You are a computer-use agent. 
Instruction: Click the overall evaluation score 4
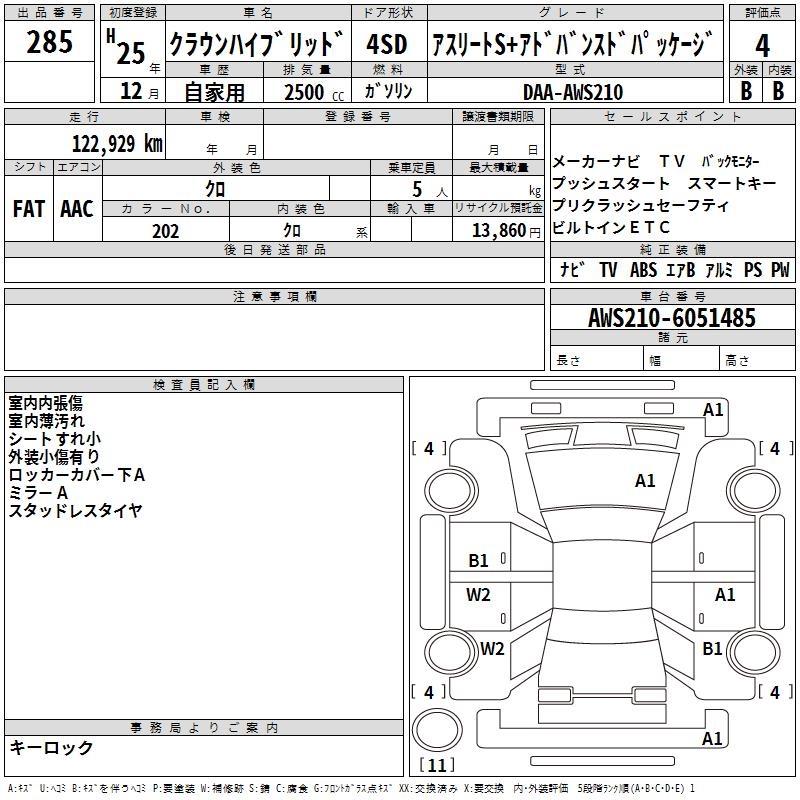(x=762, y=45)
